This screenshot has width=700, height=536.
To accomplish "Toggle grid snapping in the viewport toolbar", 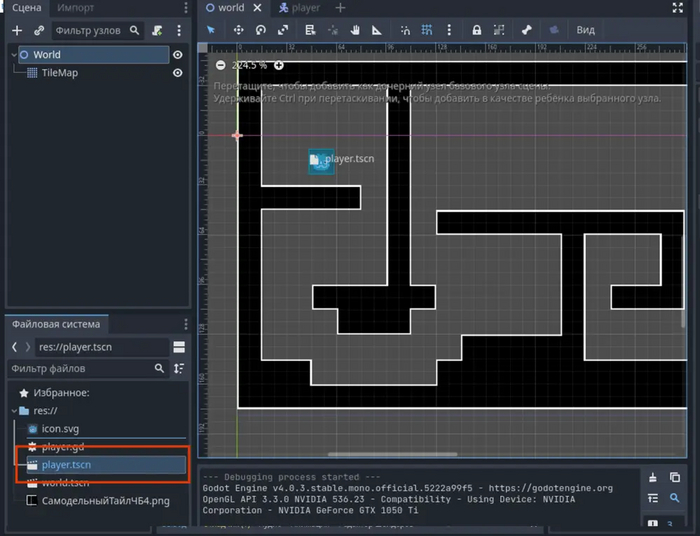I will (428, 30).
